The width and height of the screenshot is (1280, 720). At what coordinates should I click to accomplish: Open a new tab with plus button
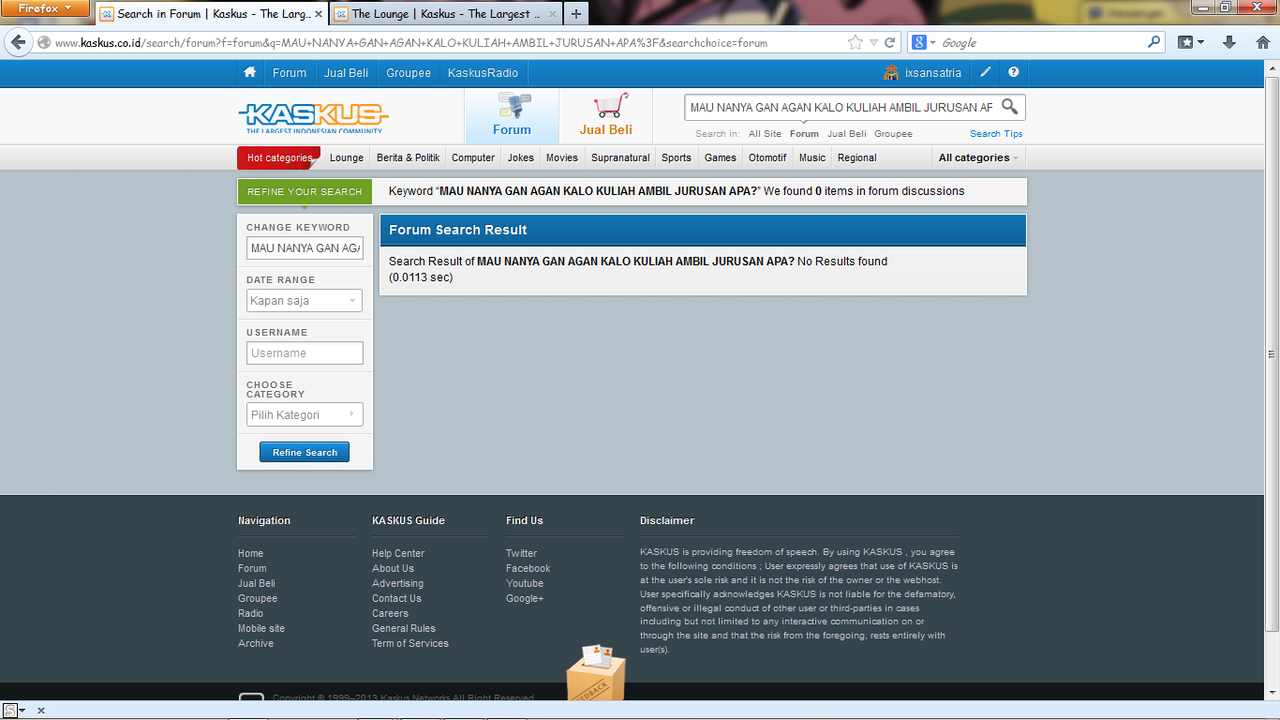(576, 14)
